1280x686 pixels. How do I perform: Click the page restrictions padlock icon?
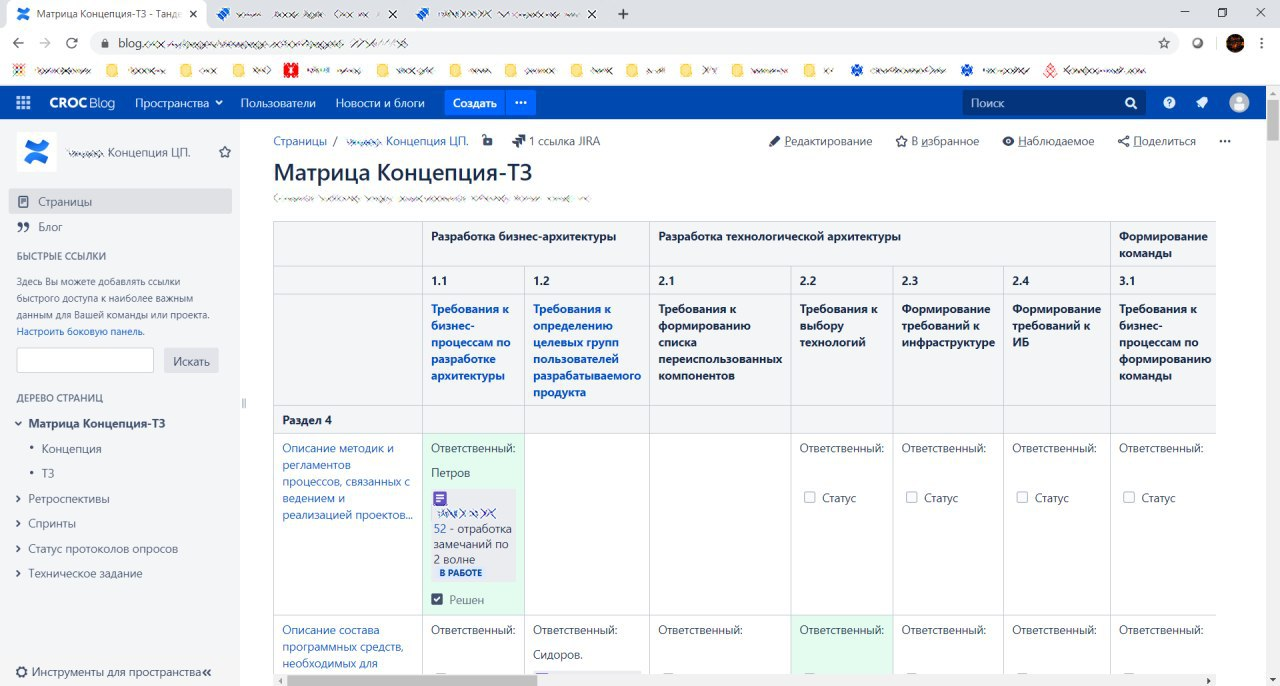(x=487, y=141)
